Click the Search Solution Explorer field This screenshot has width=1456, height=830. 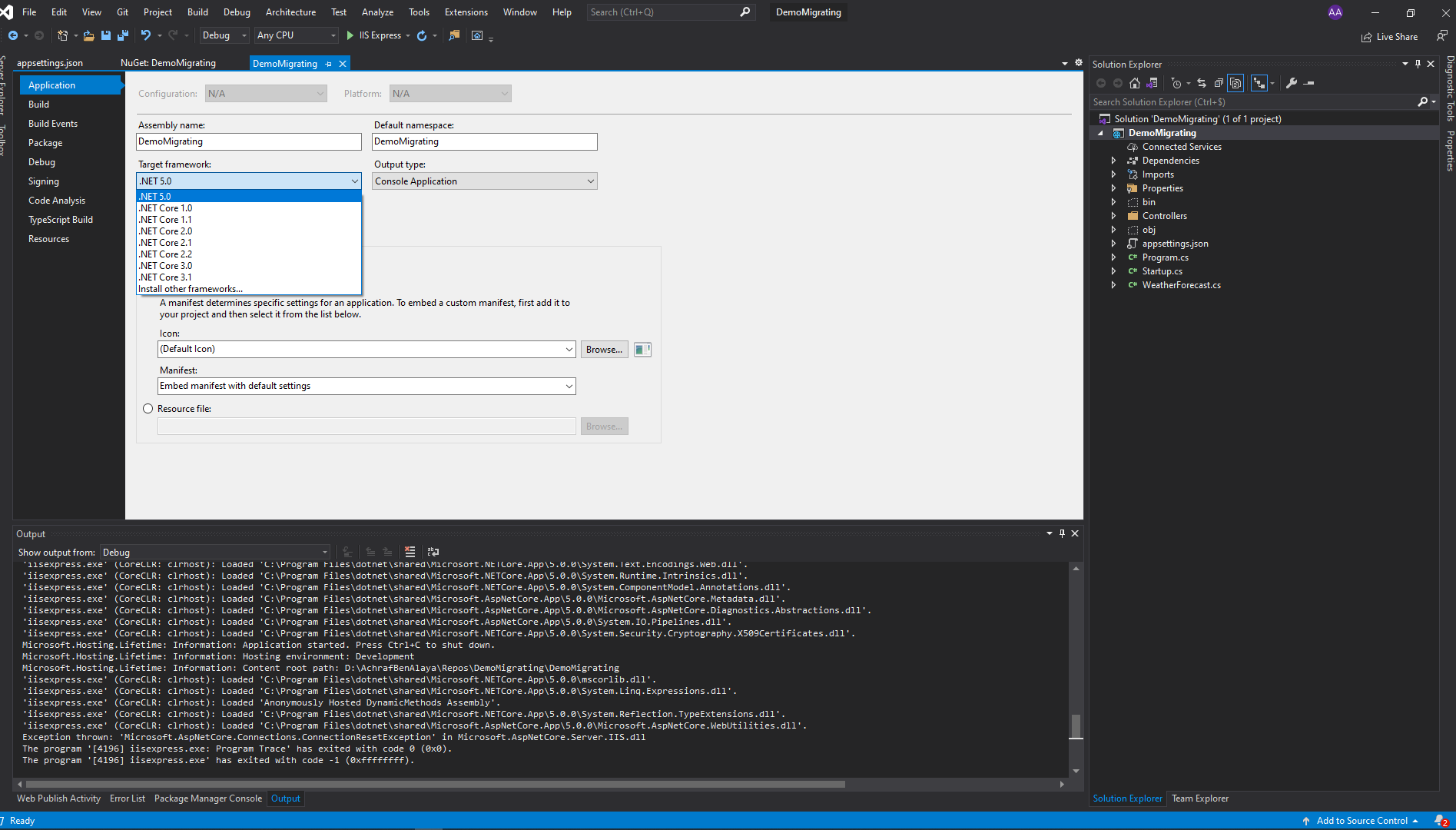[1254, 102]
